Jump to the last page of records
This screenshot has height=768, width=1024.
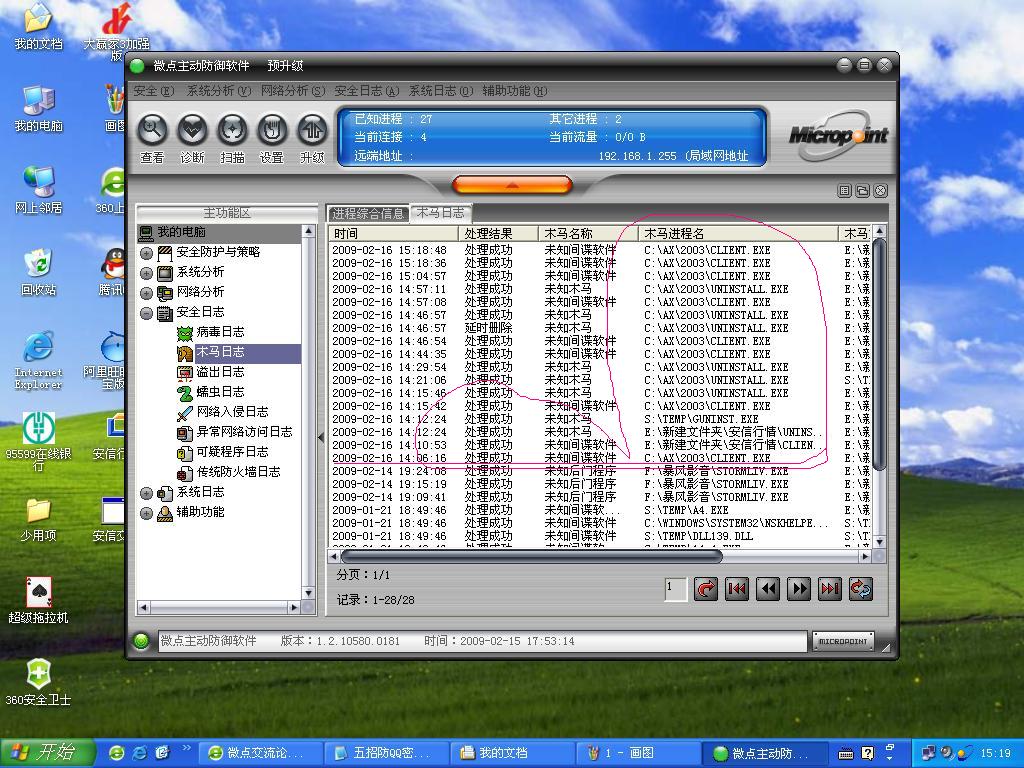[830, 589]
